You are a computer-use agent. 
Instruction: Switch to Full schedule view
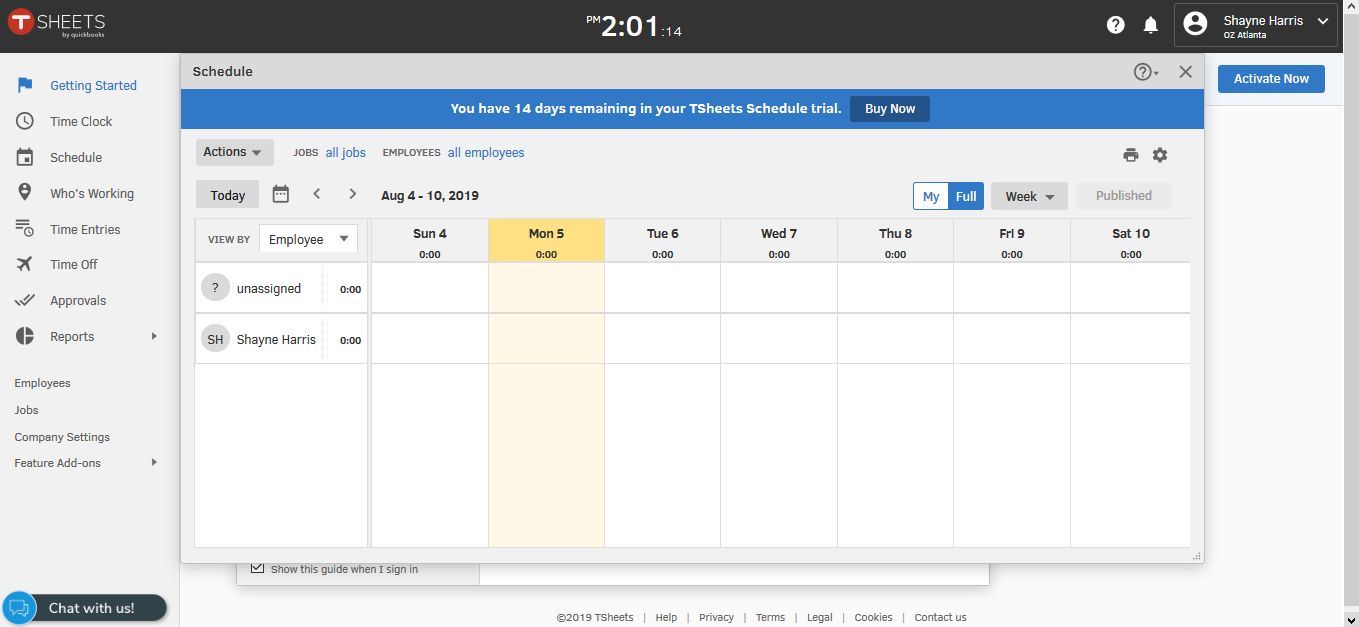pyautogui.click(x=966, y=196)
